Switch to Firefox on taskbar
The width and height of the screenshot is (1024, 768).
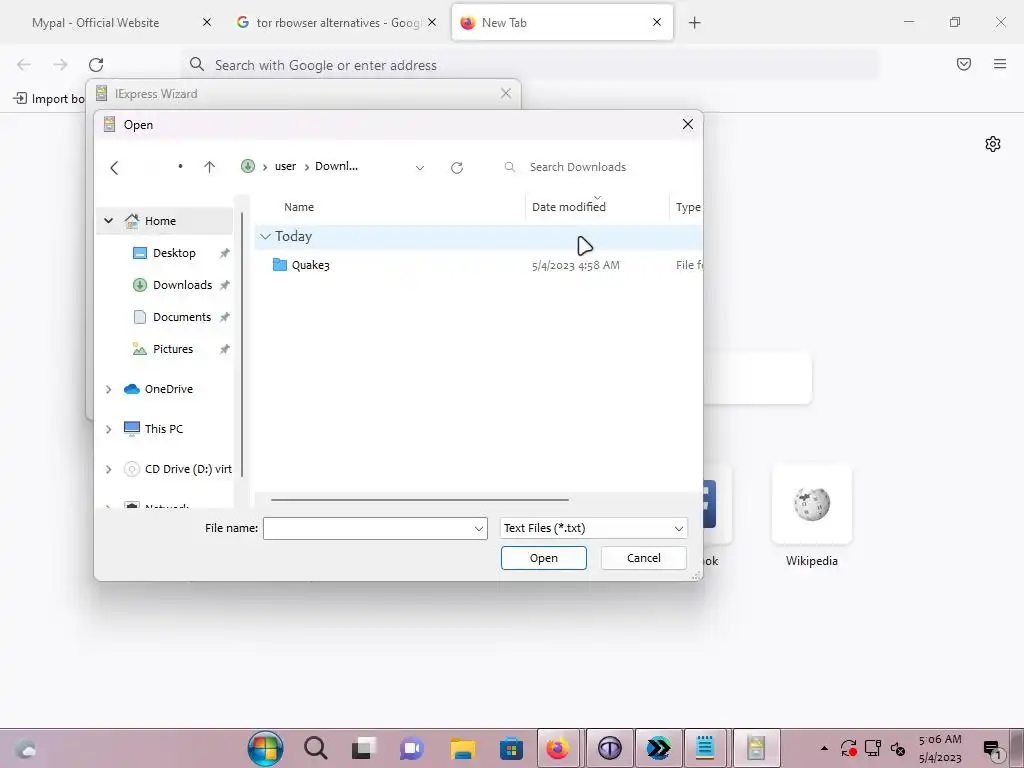558,748
